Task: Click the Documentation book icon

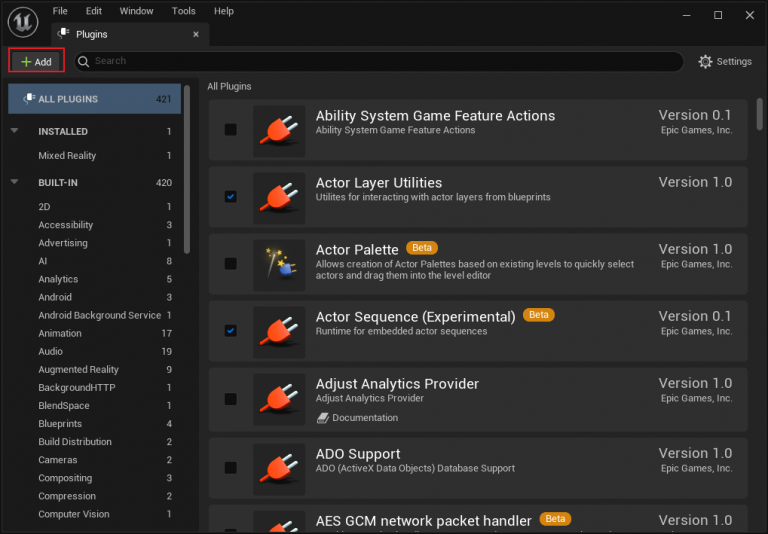Action: (x=323, y=418)
